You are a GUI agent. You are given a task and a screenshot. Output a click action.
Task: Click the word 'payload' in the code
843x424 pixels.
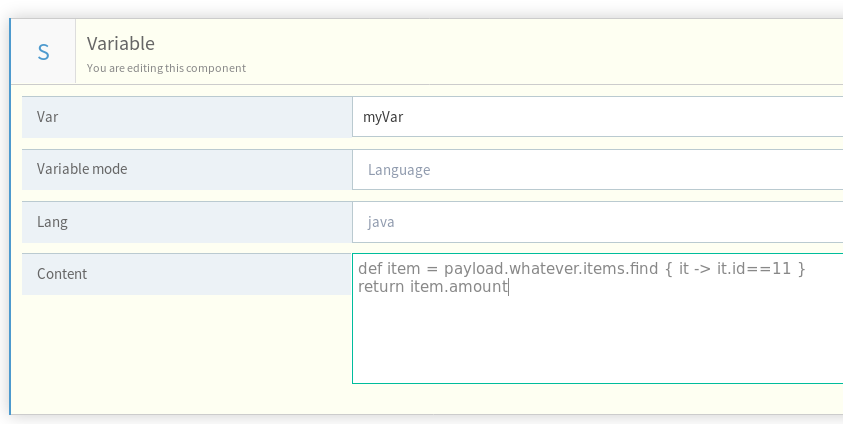(475, 269)
